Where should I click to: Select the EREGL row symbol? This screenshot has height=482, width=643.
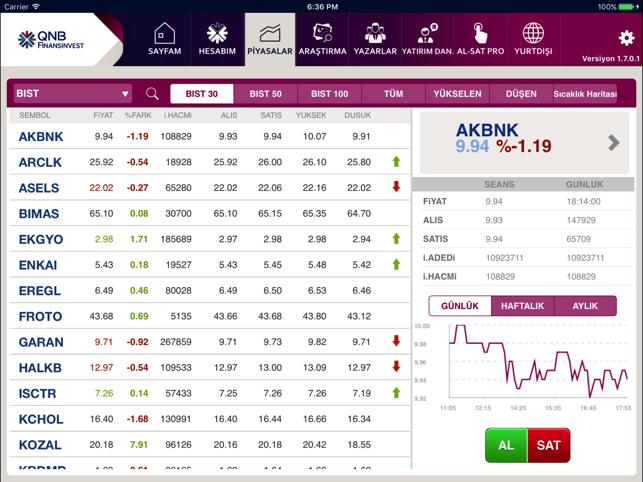40,290
